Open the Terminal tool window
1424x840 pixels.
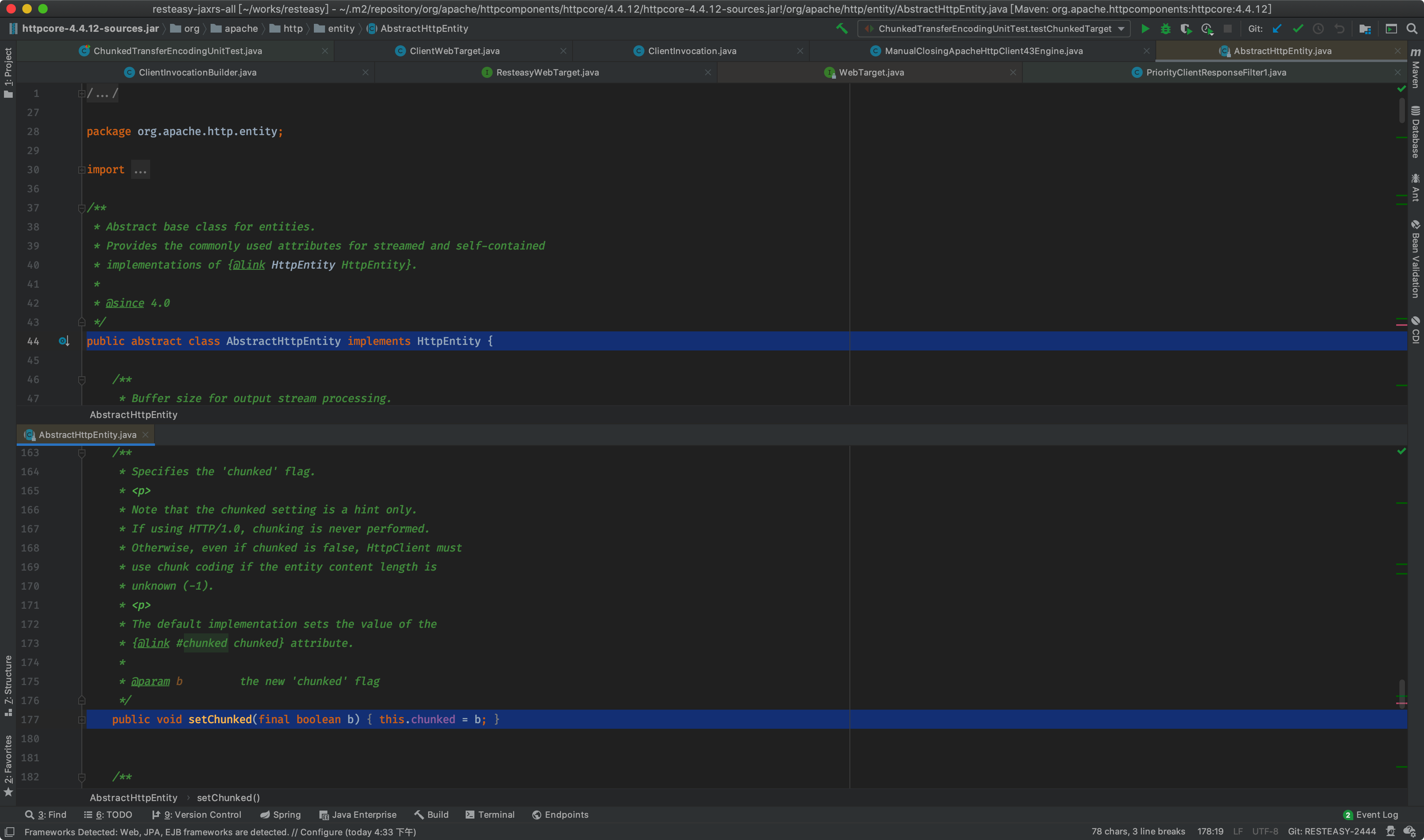pos(489,815)
